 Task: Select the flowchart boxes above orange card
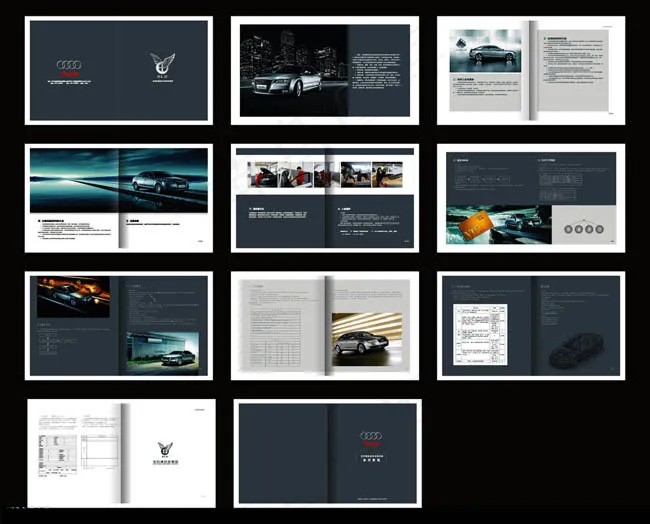483,180
